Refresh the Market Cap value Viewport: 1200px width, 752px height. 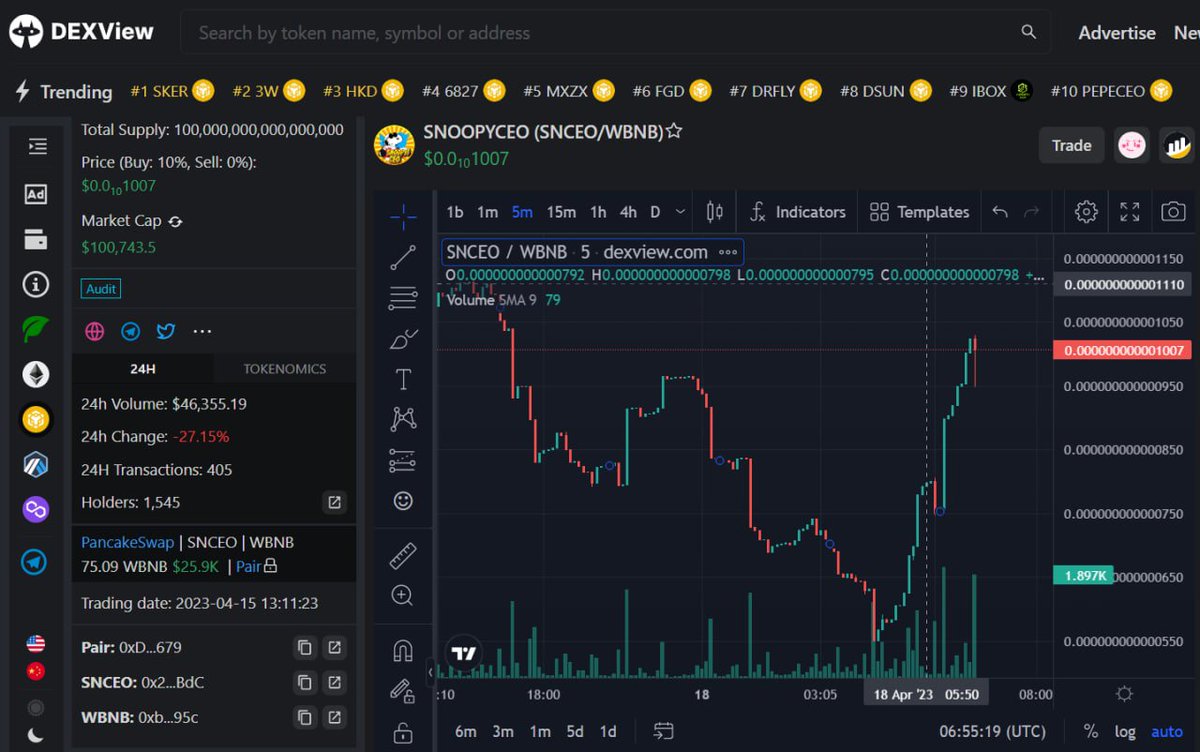[x=175, y=221]
